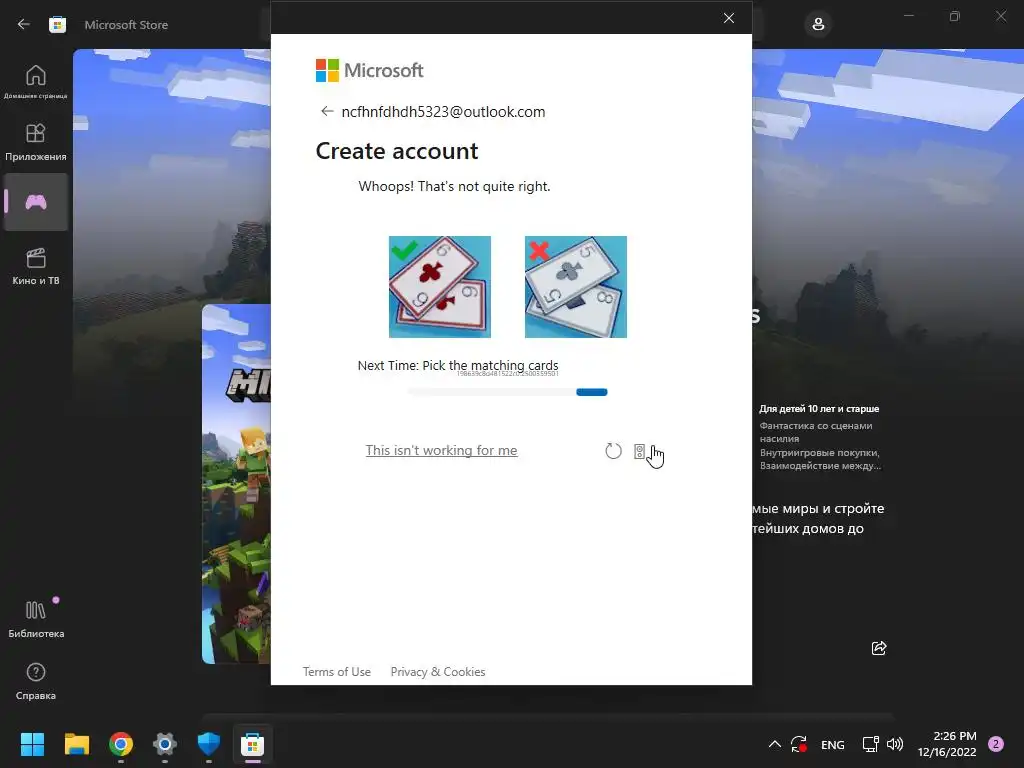This screenshot has width=1024, height=768.
Task: Open Terms of Use link
Action: [x=336, y=671]
